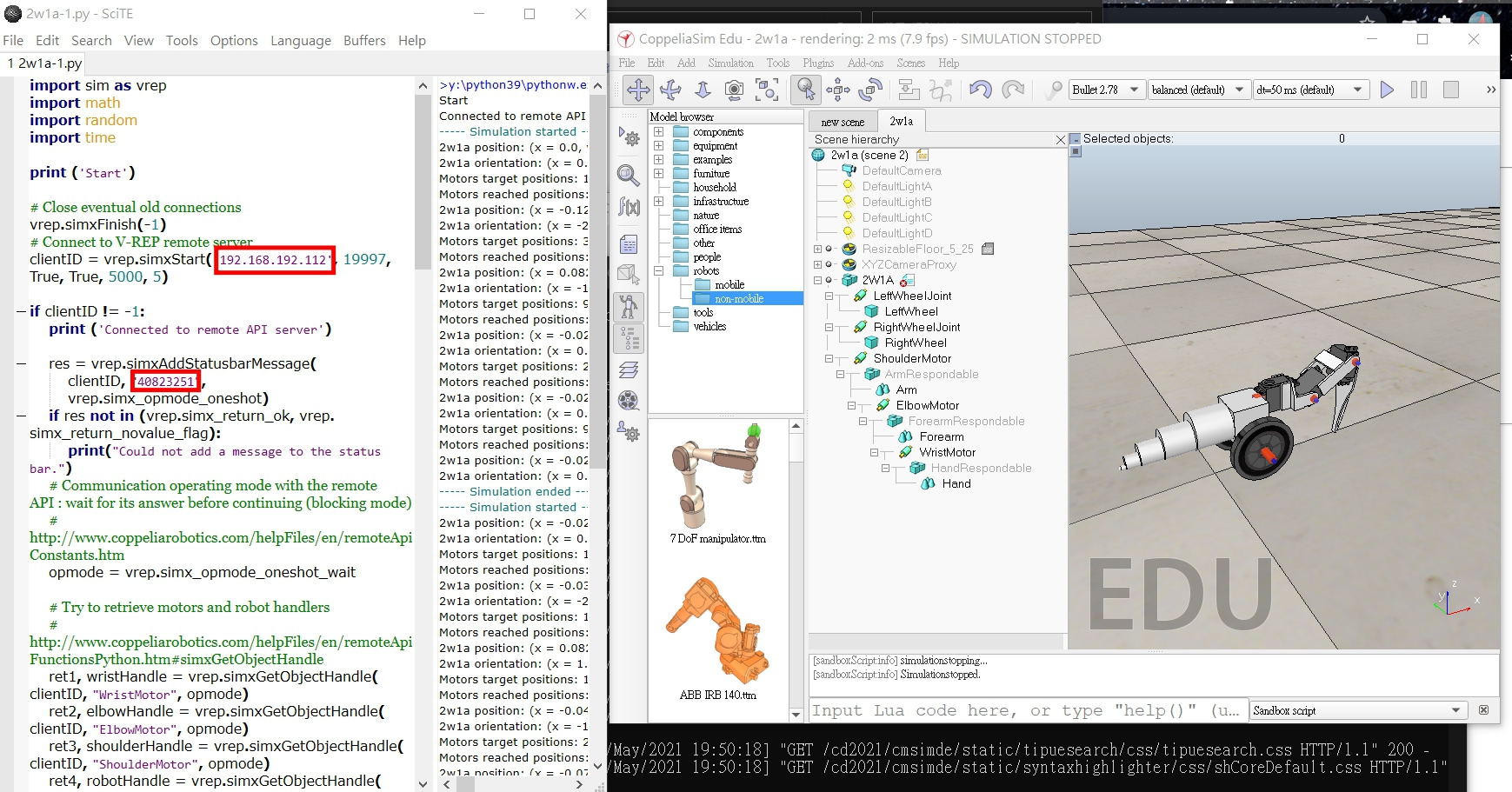Open the Language menu in SciTE
The width and height of the screenshot is (1512, 792).
click(x=301, y=40)
